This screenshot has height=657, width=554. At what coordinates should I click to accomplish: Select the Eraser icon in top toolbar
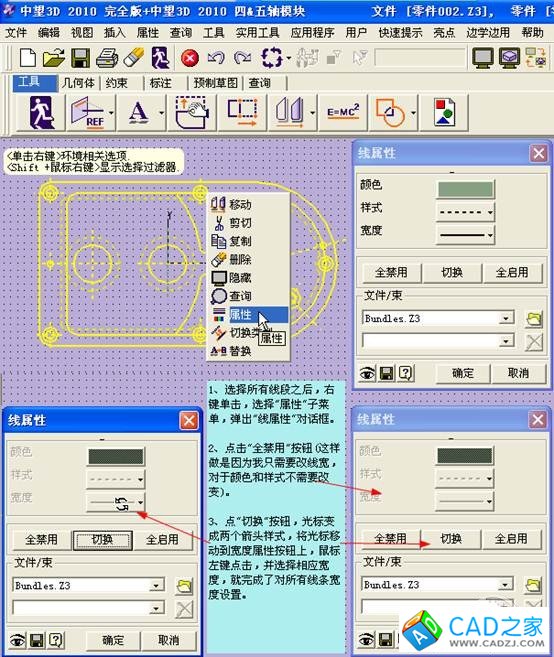tap(134, 58)
